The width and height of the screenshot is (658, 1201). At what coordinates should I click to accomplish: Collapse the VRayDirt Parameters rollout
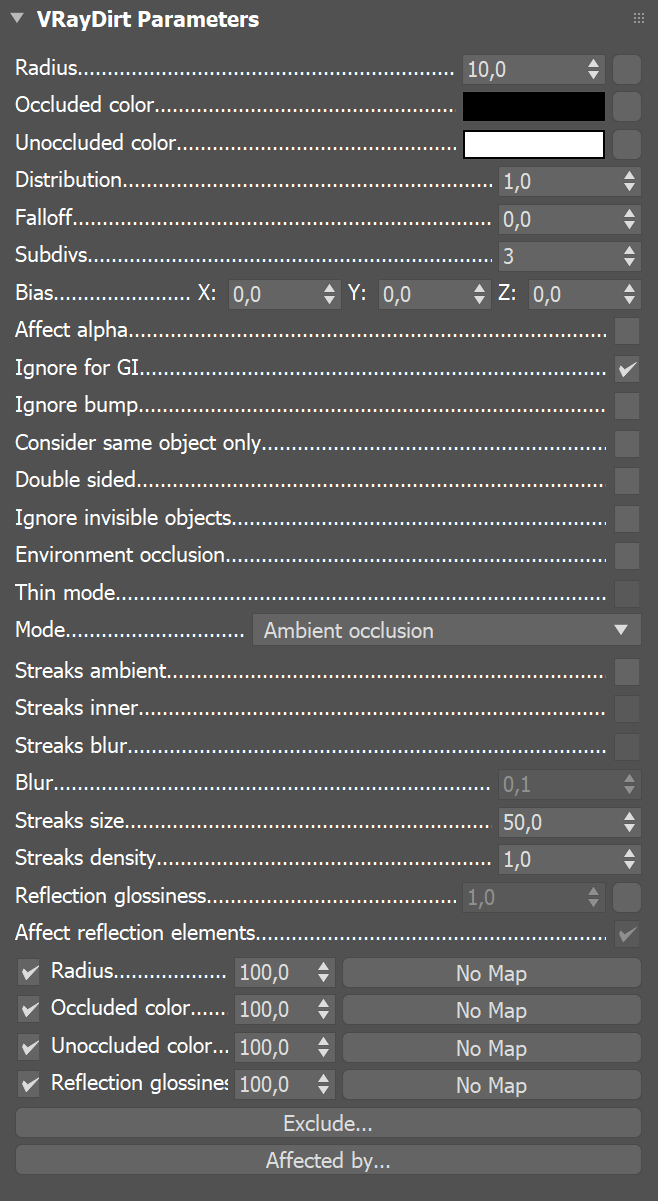tap(16, 18)
